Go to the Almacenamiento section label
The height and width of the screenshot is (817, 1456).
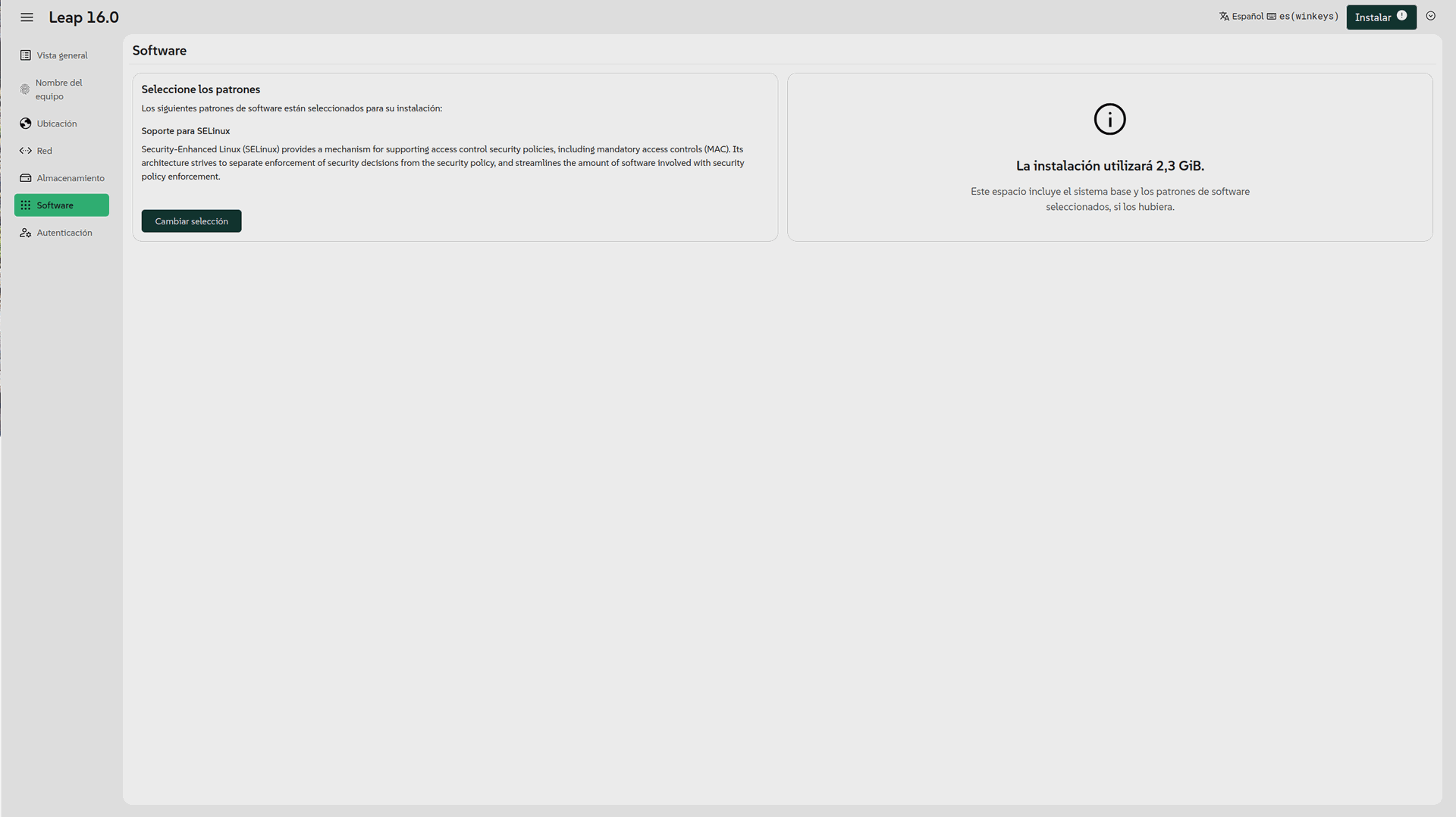[x=71, y=178]
